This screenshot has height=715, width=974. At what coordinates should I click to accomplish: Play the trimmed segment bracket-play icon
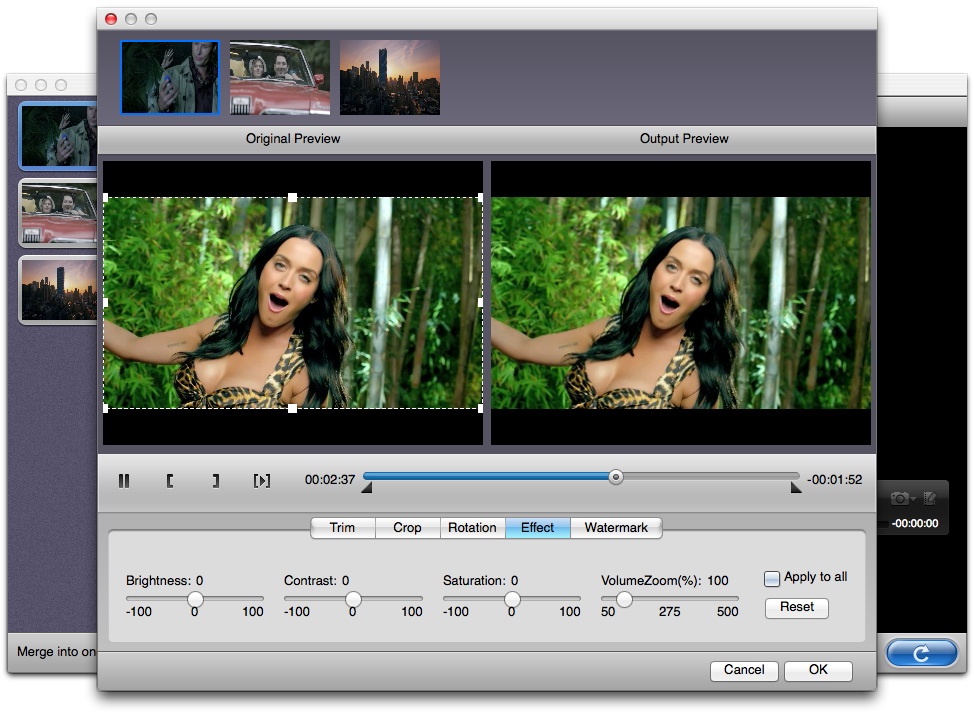(262, 480)
